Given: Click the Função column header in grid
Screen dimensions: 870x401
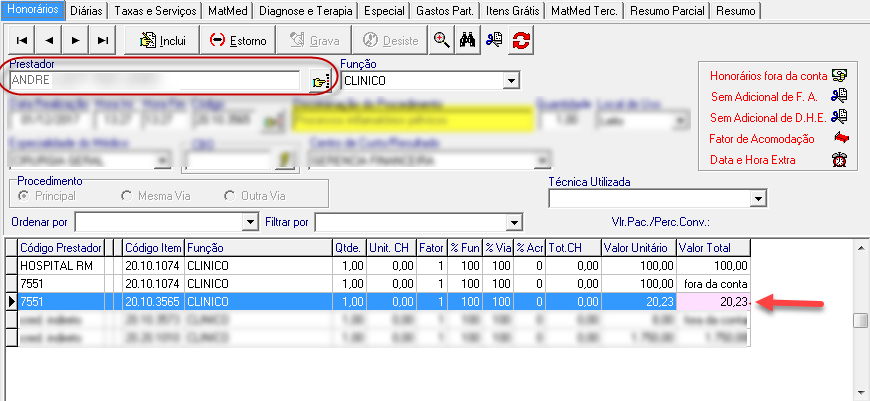Looking at the screenshot, I should (x=258, y=248).
